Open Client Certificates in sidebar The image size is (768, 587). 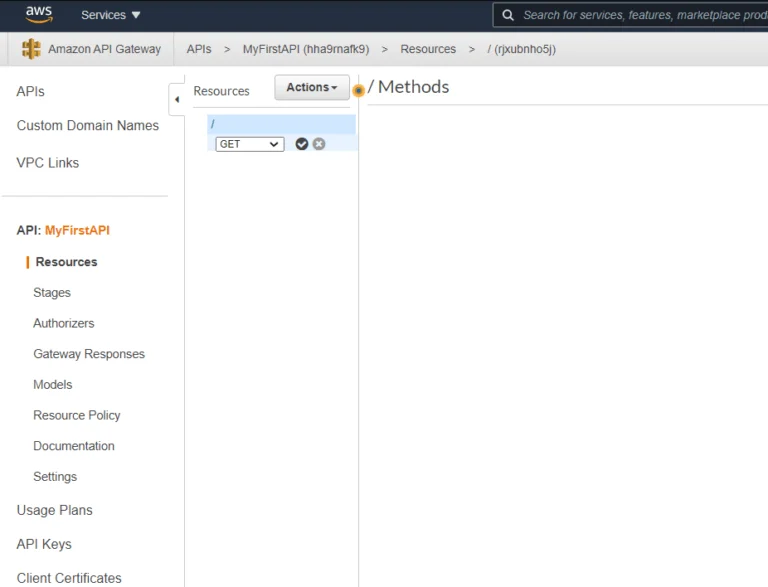69,578
